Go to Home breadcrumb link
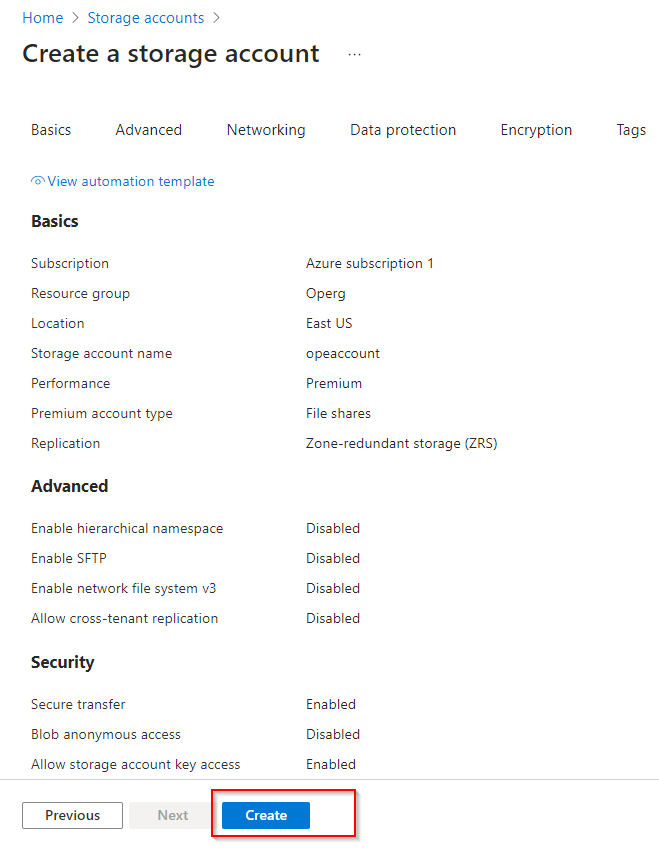Viewport: 659px width, 864px height. pyautogui.click(x=42, y=18)
